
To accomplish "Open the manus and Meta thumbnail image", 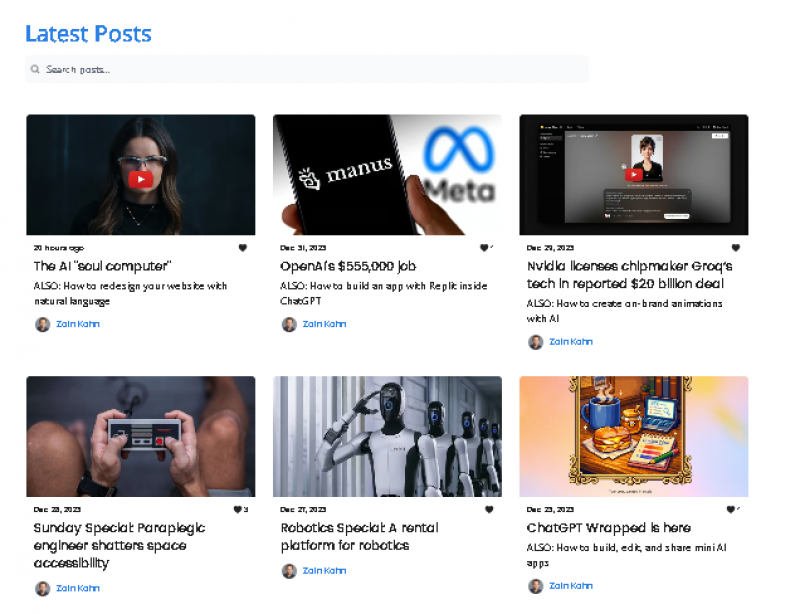I will click(387, 175).
